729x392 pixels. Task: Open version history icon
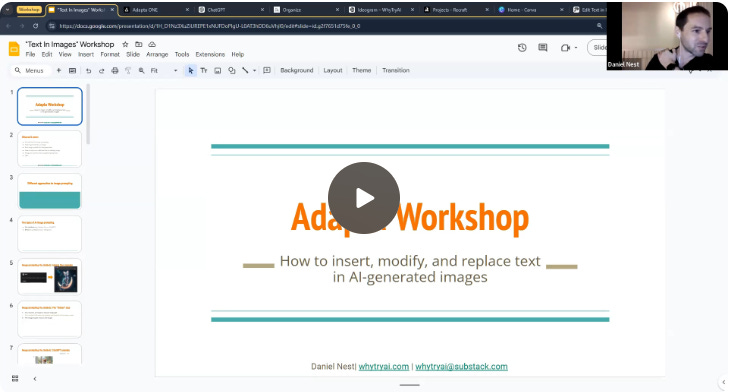522,47
